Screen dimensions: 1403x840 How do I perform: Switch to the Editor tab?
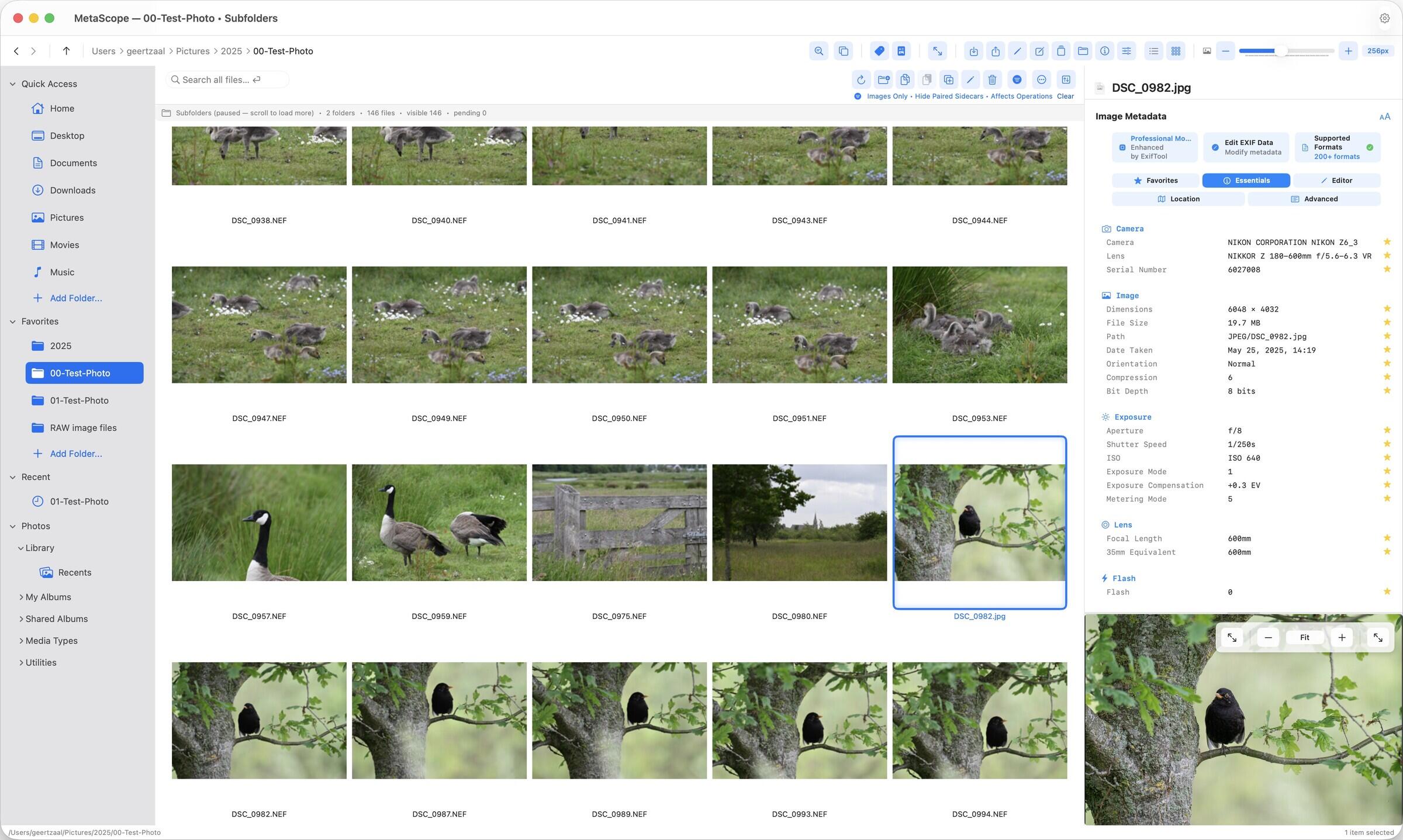click(1338, 180)
